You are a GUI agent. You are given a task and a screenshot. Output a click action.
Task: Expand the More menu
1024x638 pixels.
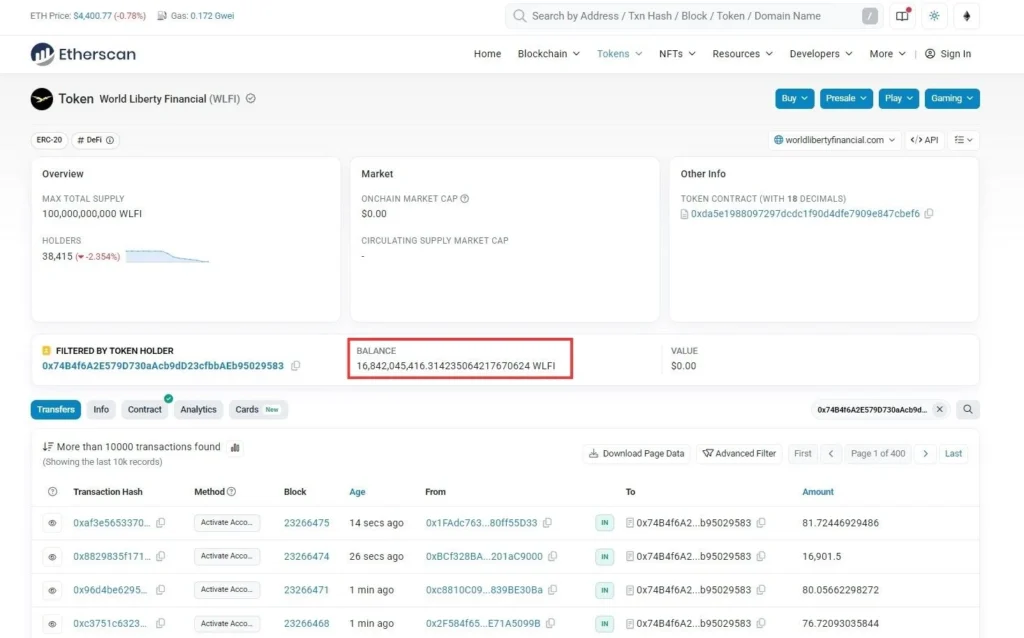pos(888,54)
